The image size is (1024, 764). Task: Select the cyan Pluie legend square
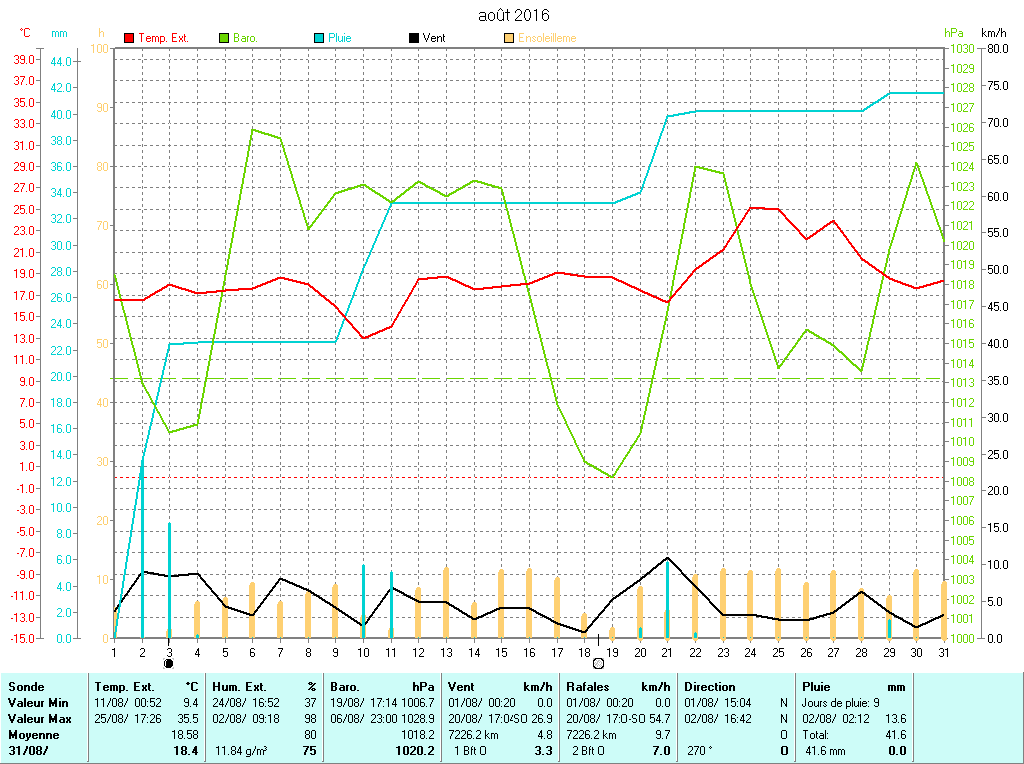(319, 39)
